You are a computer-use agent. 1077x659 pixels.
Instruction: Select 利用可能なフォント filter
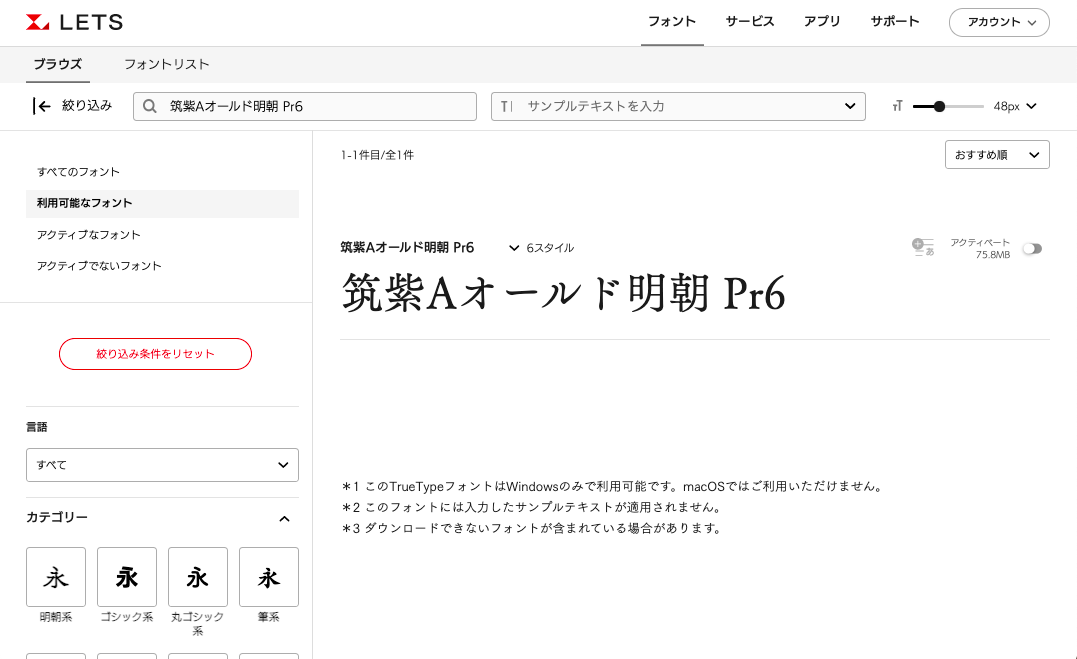click(162, 203)
